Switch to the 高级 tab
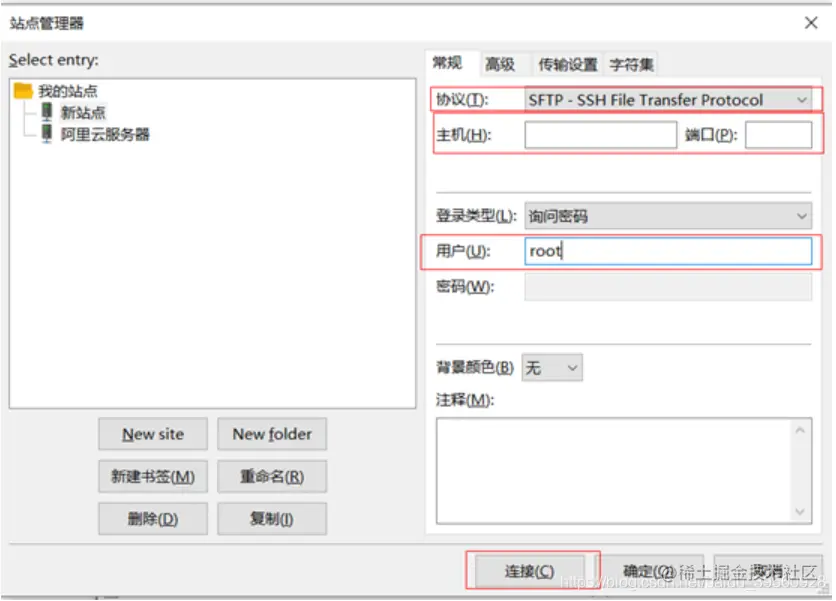The width and height of the screenshot is (836, 601). point(501,63)
